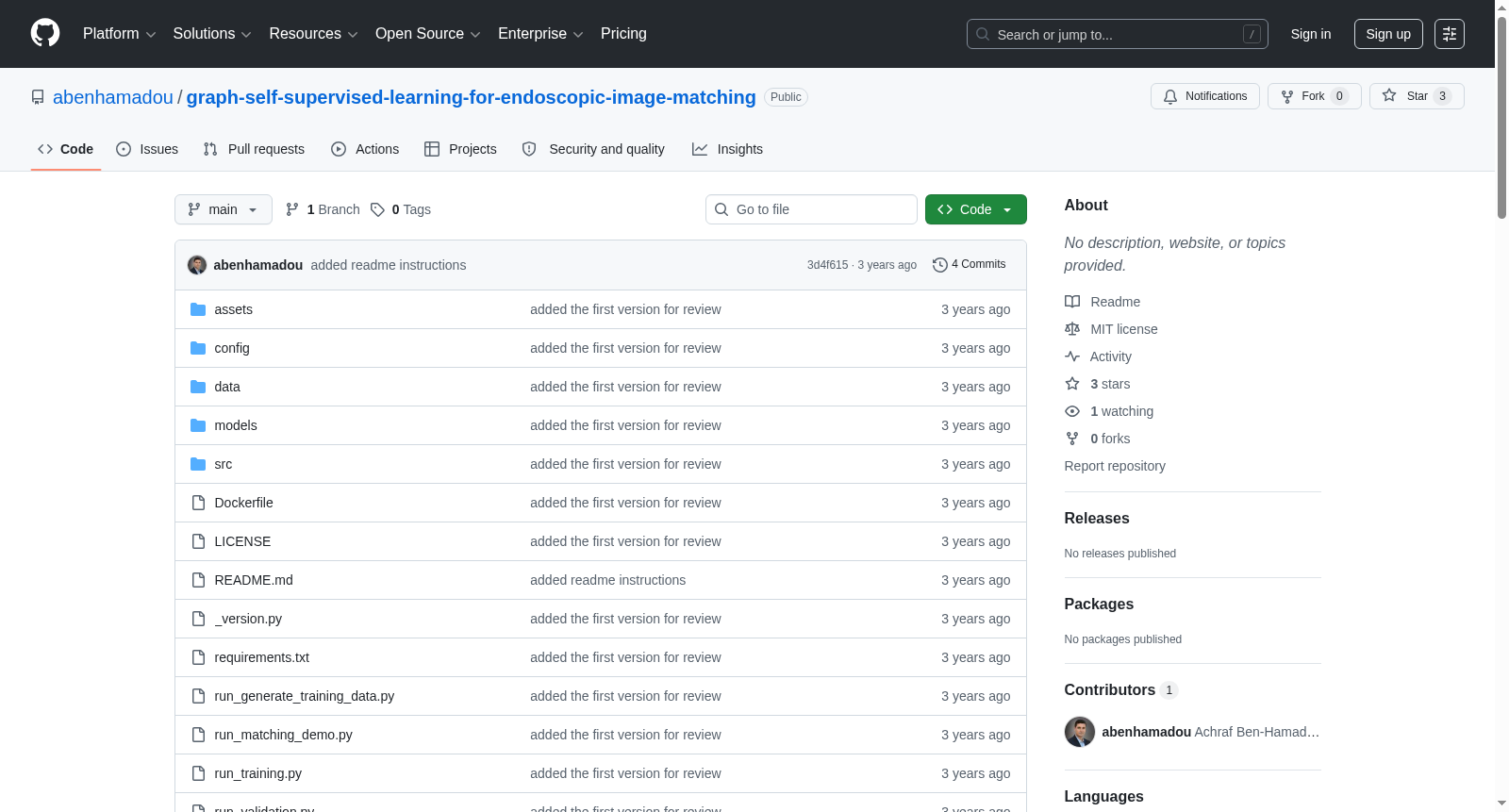This screenshot has width=1509, height=812.
Task: Open the run_matching_demo.py file
Action: [x=283, y=735]
